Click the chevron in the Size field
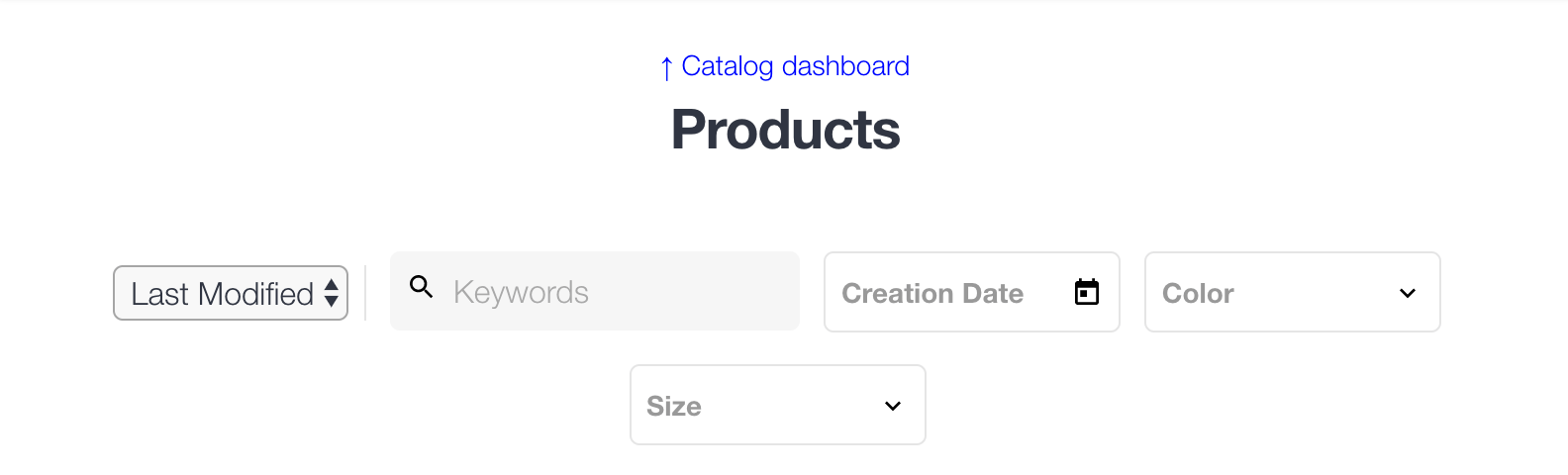This screenshot has height=475, width=1568. click(x=893, y=406)
